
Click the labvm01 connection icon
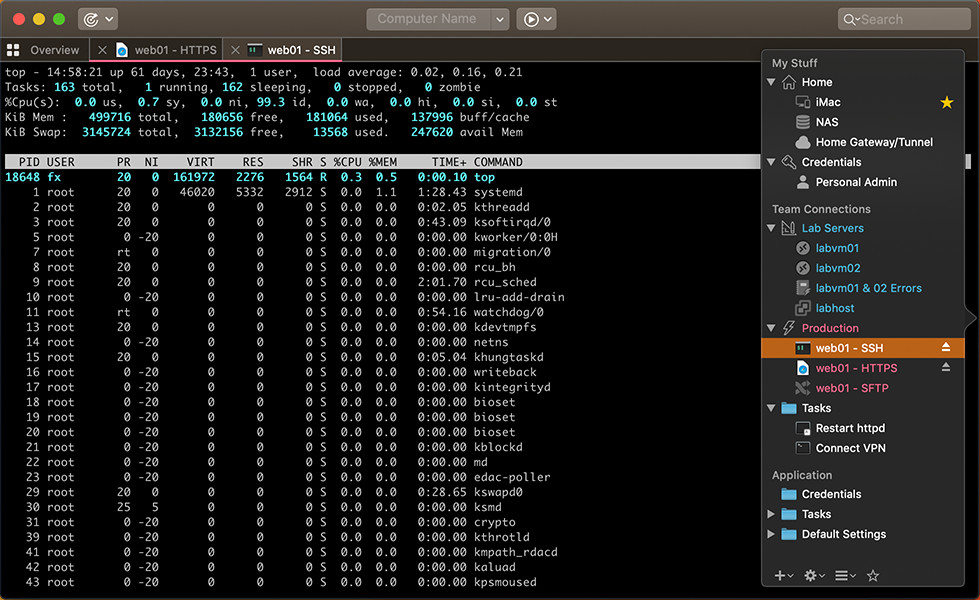[802, 248]
